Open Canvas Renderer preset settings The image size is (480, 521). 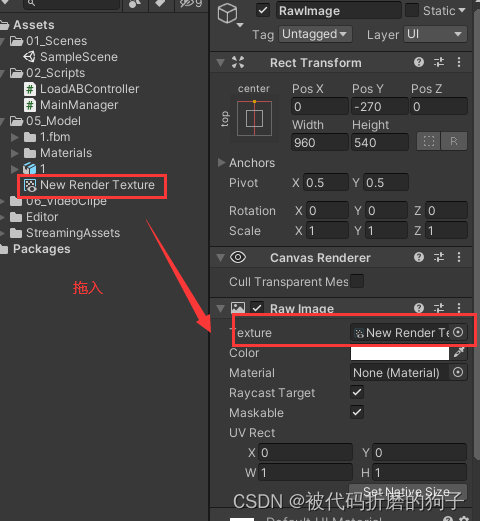(x=439, y=257)
